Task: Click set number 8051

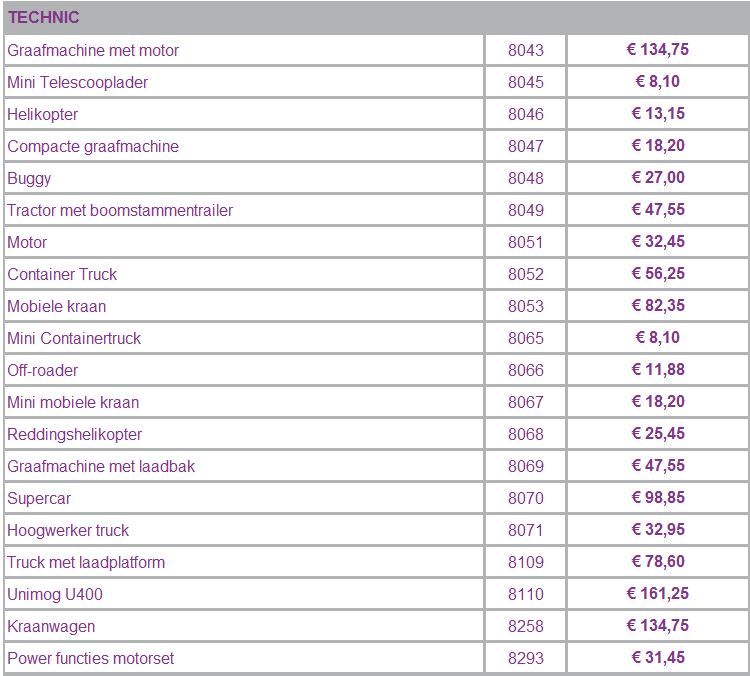Action: pos(526,243)
